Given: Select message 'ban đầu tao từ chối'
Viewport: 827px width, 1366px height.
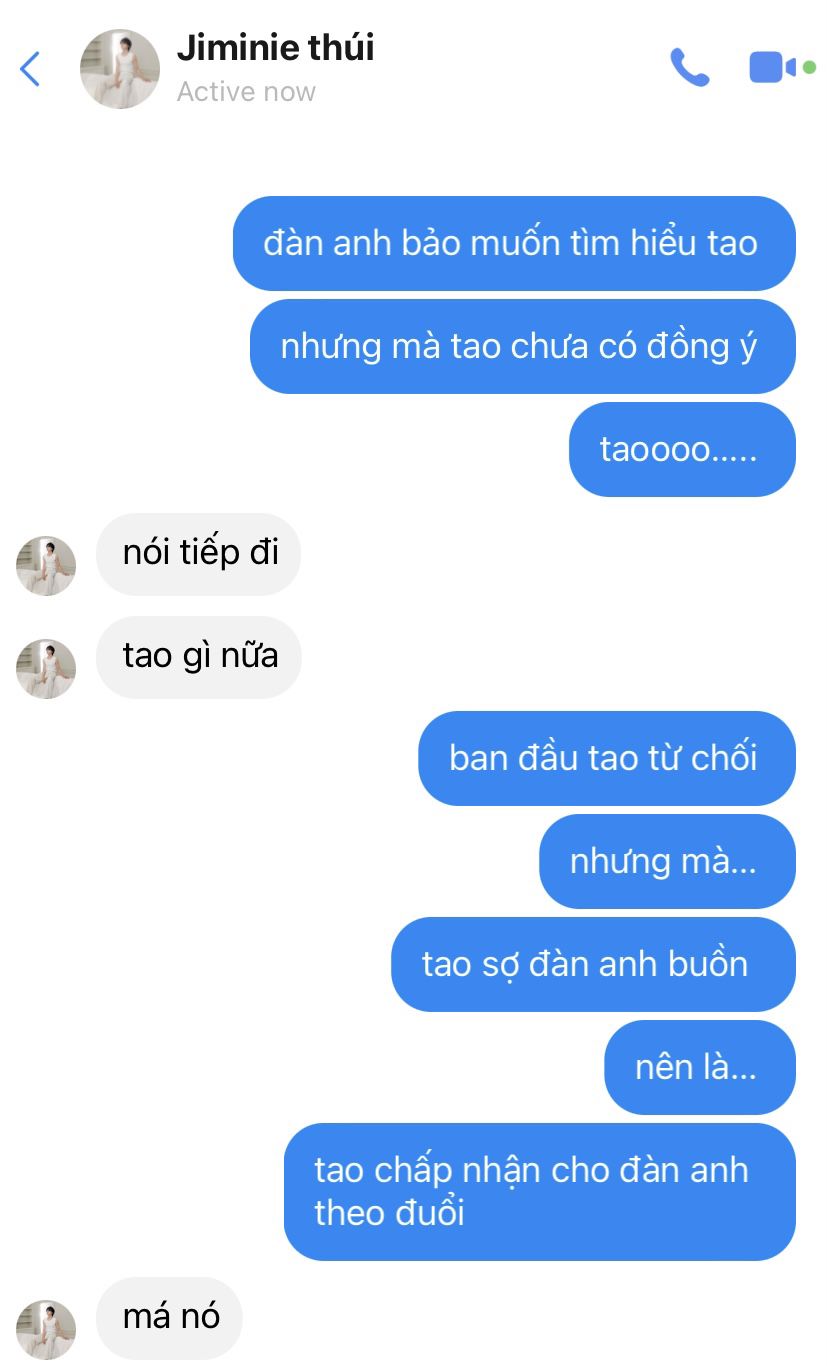Looking at the screenshot, I should pos(607,758).
